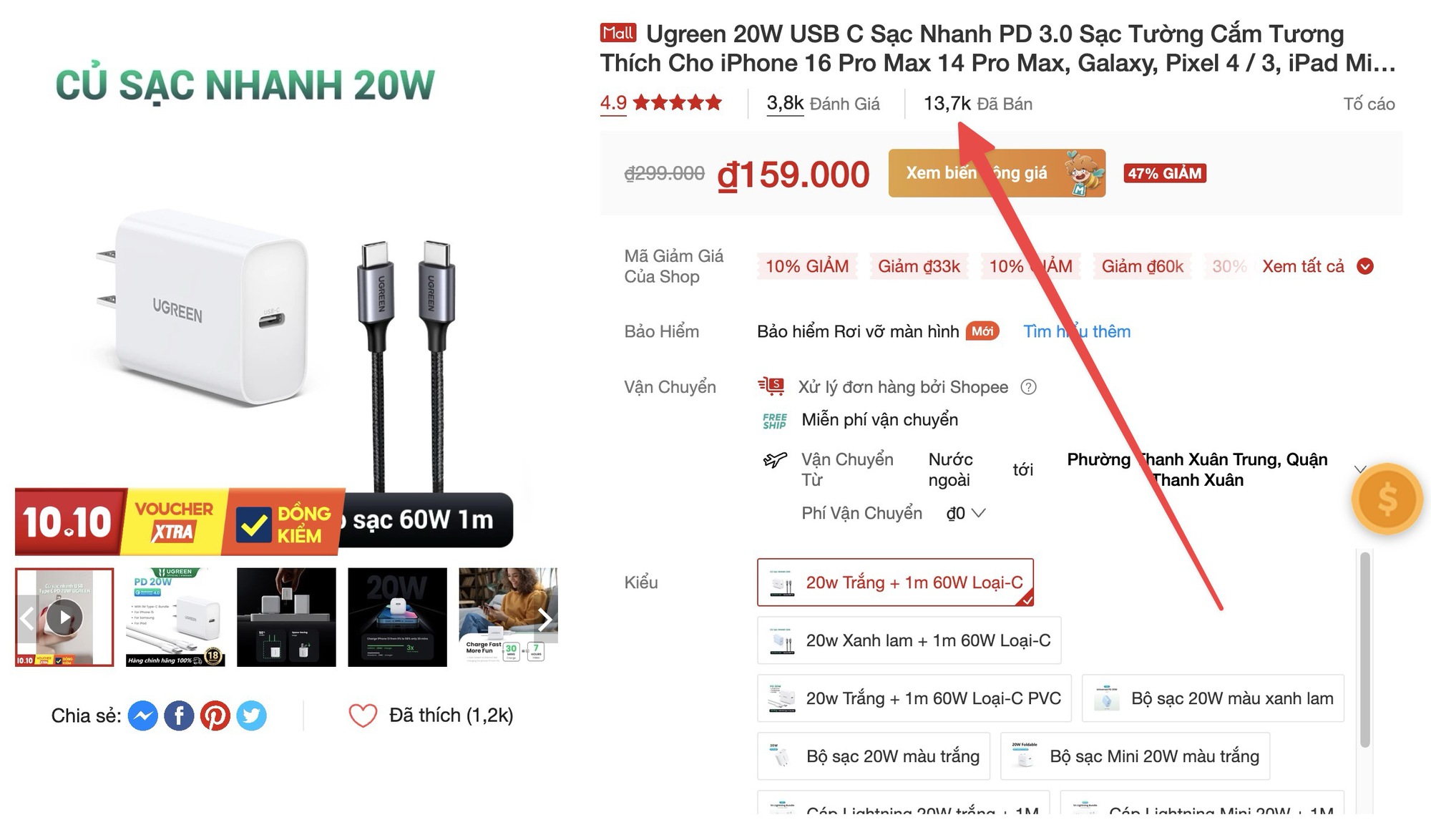Open the Tìm hiểu thêm insurance link
The height and width of the screenshot is (840, 1431).
(x=1077, y=331)
